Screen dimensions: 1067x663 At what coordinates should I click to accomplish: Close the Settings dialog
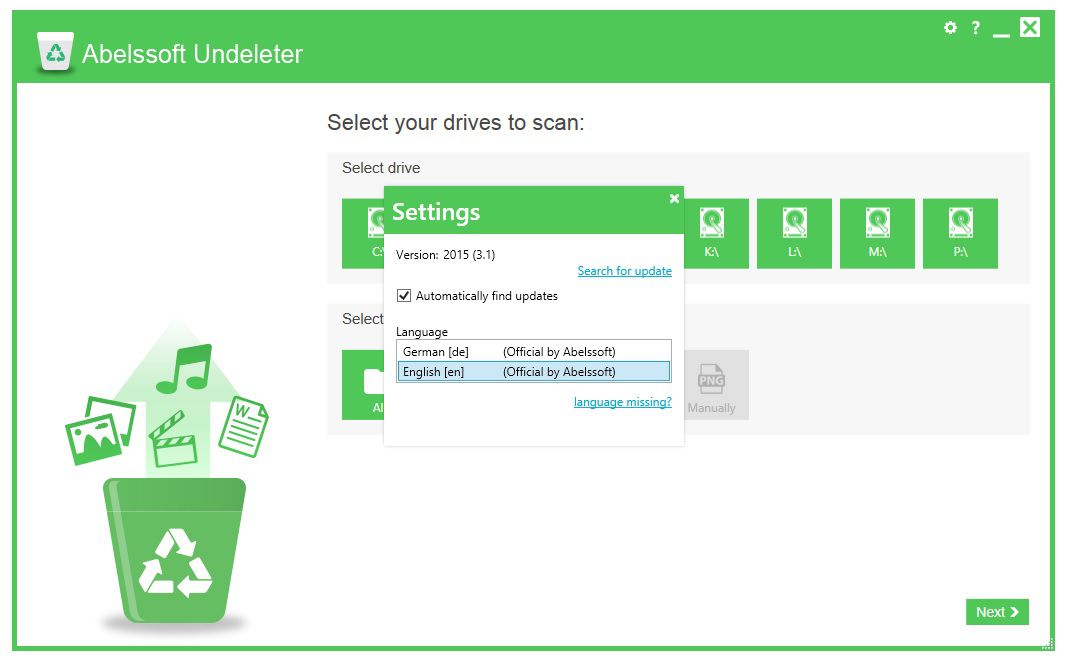click(674, 198)
